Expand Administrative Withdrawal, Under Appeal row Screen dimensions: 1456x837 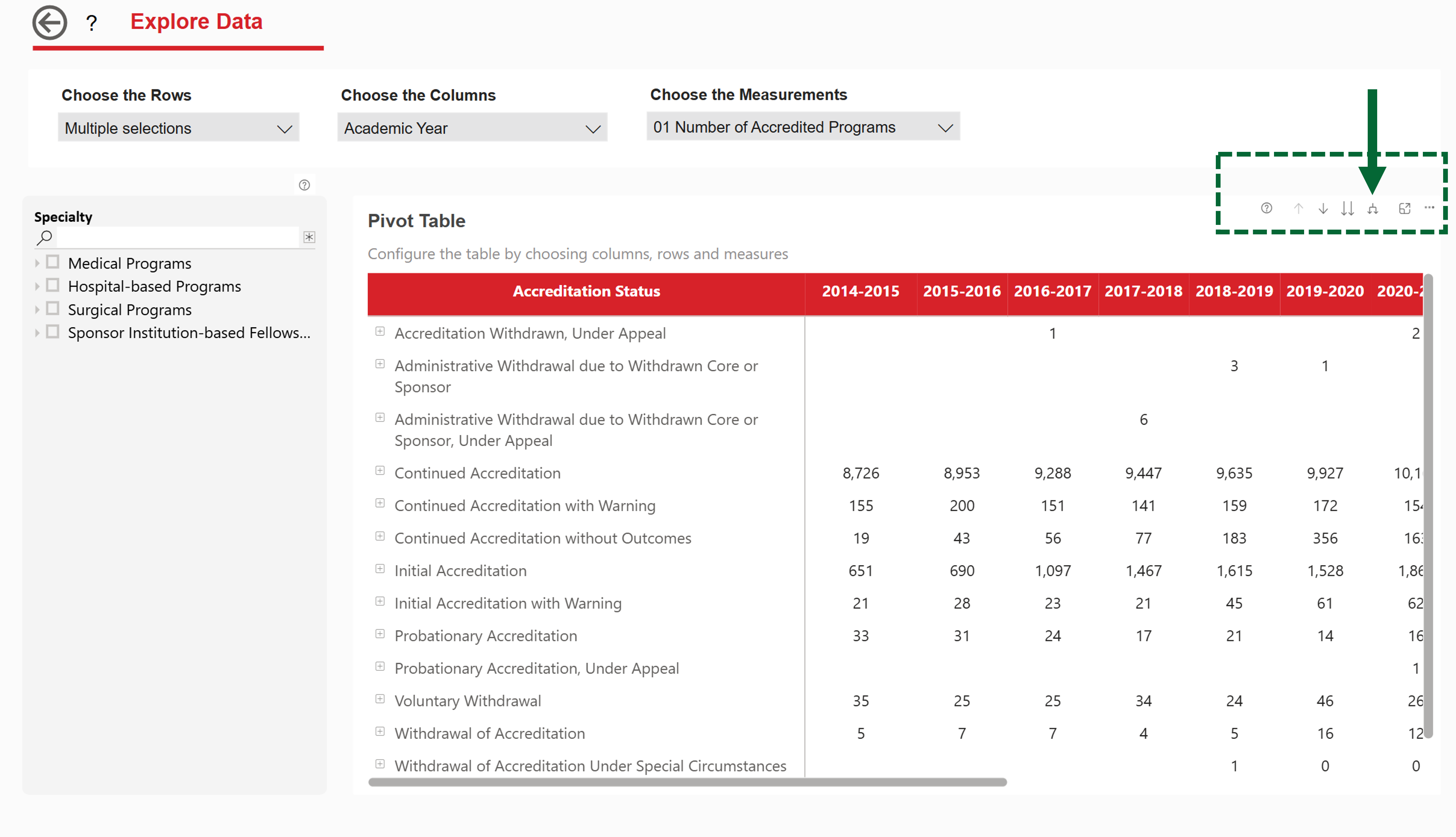[x=380, y=417]
